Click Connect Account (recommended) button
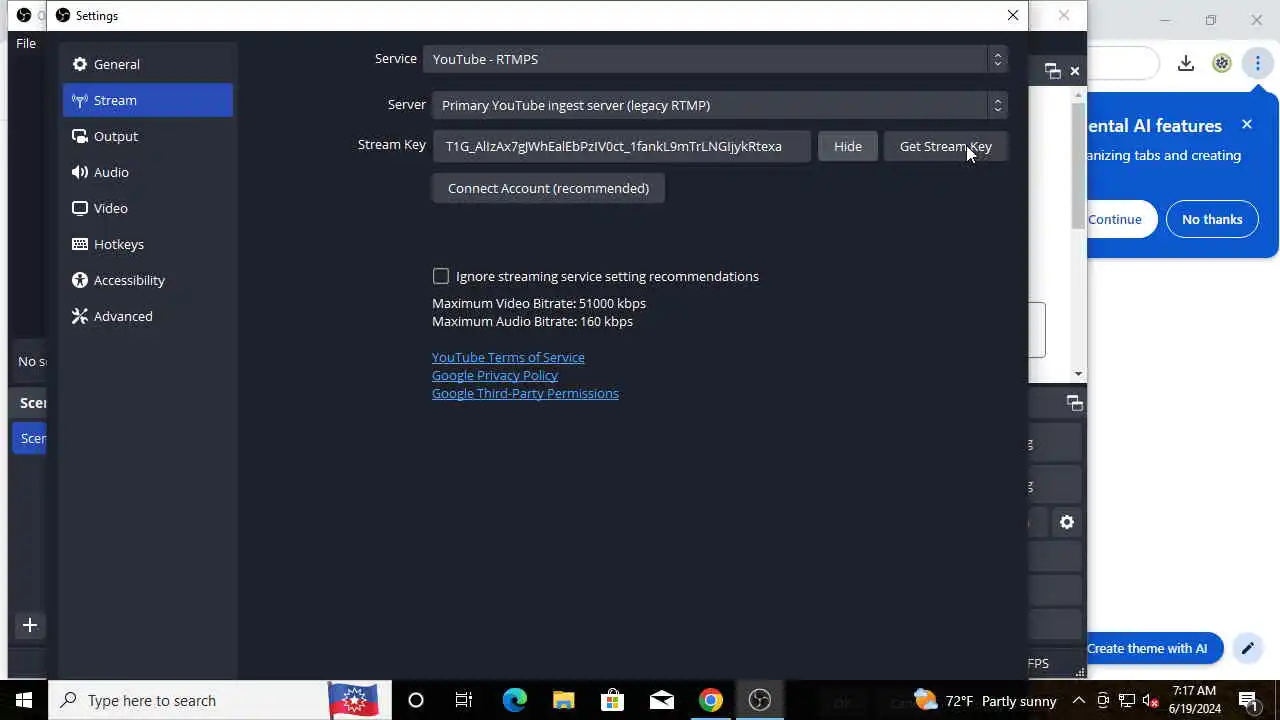This screenshot has height=720, width=1280. tap(548, 188)
